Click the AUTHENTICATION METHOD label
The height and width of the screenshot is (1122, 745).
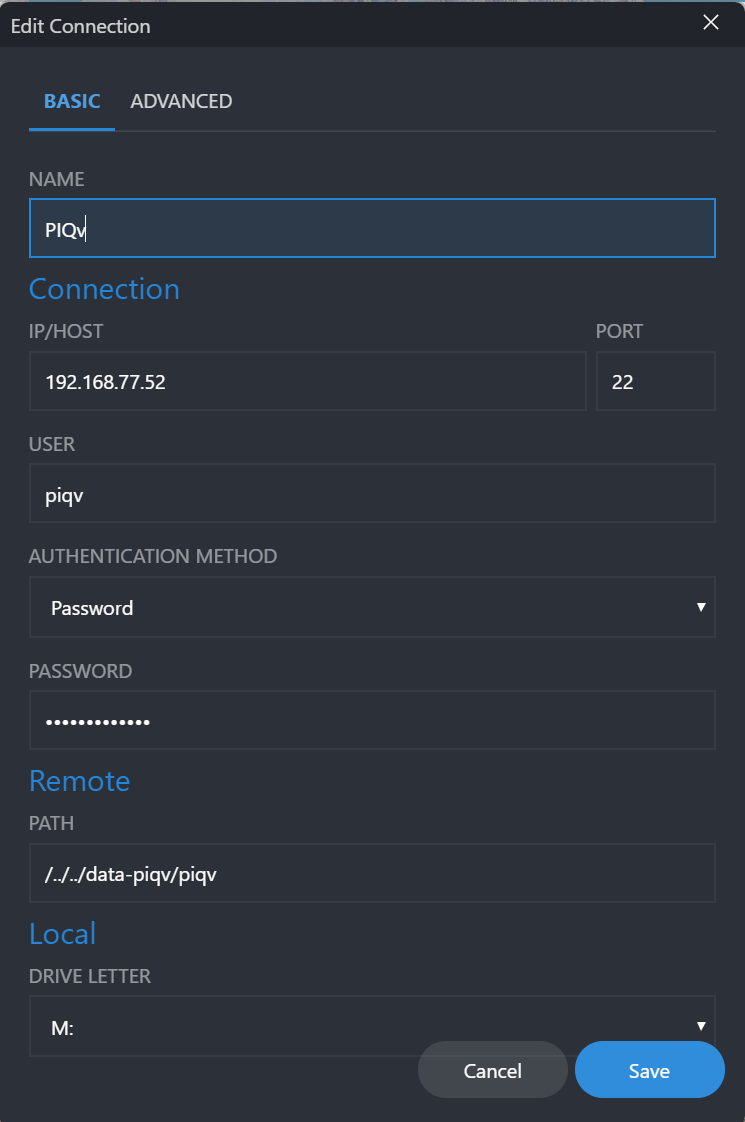click(x=153, y=556)
